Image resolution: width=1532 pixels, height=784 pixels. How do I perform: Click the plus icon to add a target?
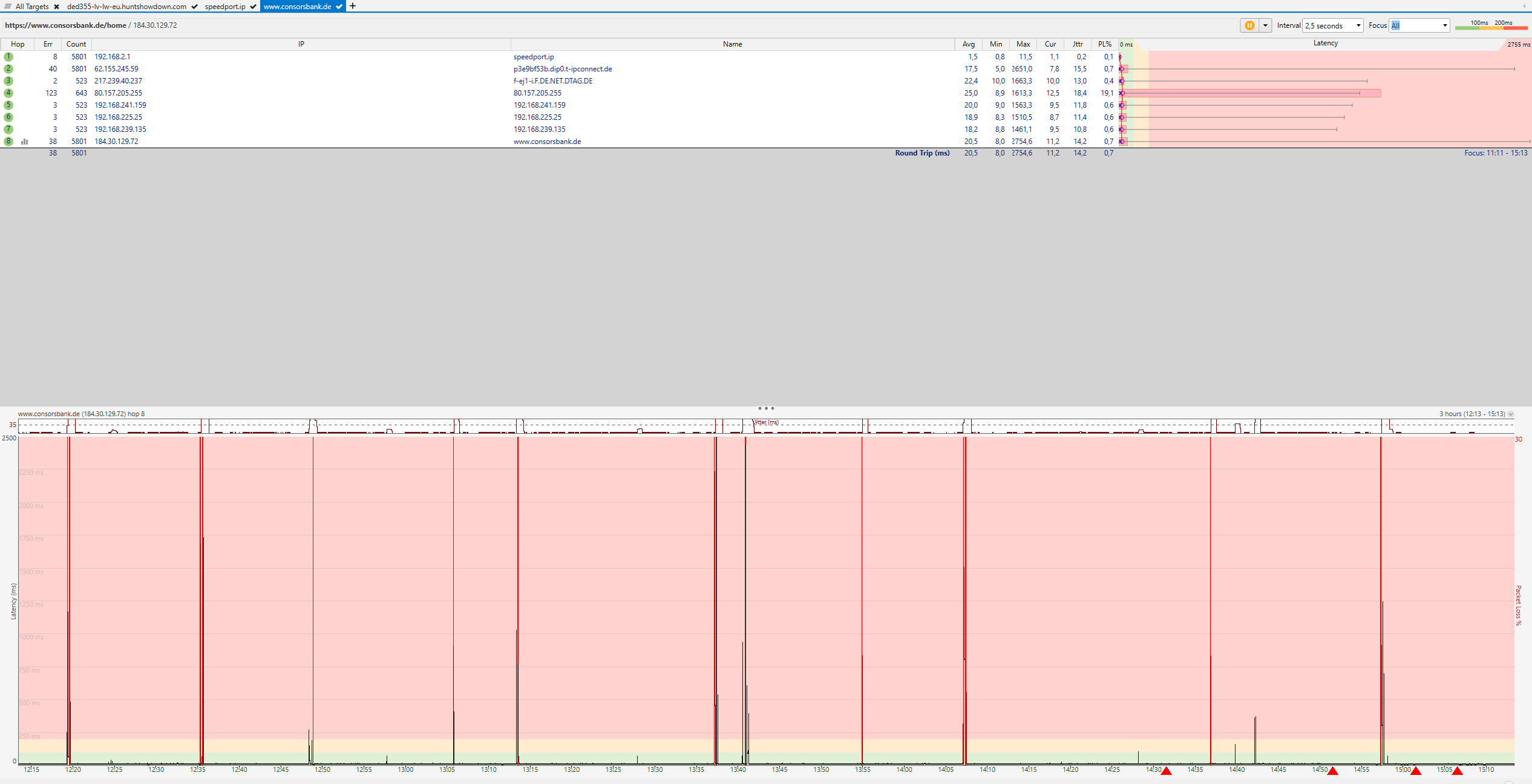[x=353, y=6]
